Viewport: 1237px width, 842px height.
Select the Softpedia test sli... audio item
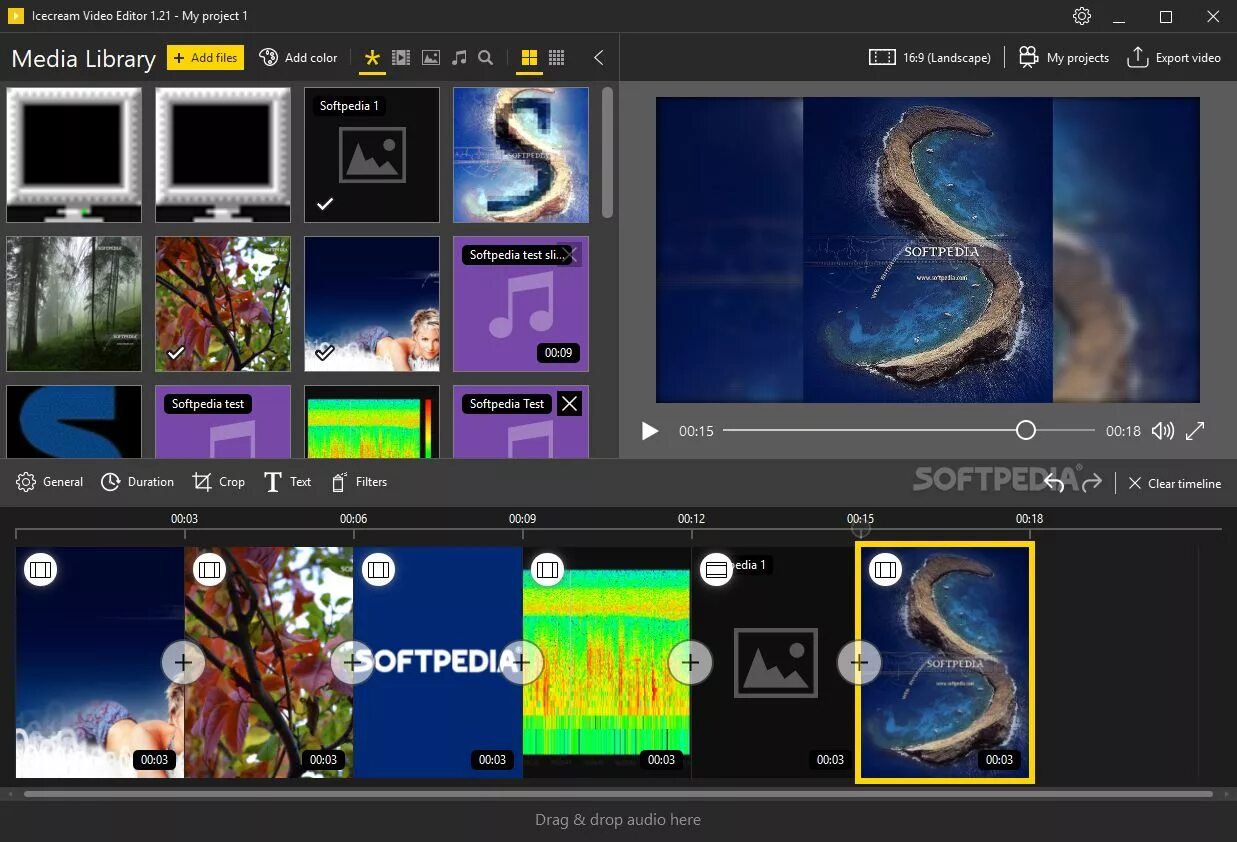point(521,304)
